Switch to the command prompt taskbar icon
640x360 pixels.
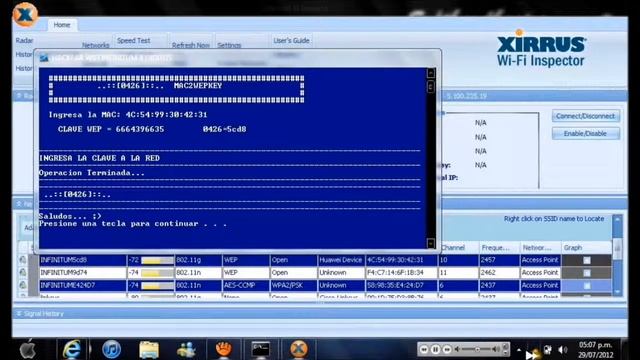[260, 350]
